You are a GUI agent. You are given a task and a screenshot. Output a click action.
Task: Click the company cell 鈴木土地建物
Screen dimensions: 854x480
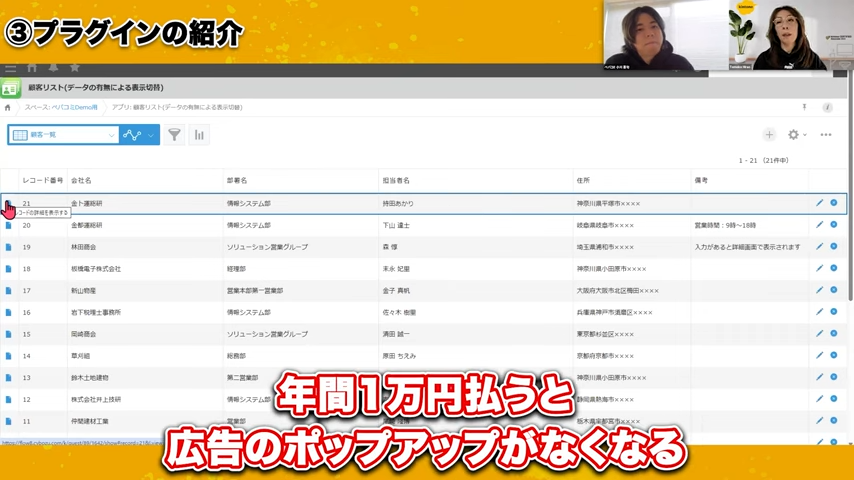pyautogui.click(x=90, y=378)
